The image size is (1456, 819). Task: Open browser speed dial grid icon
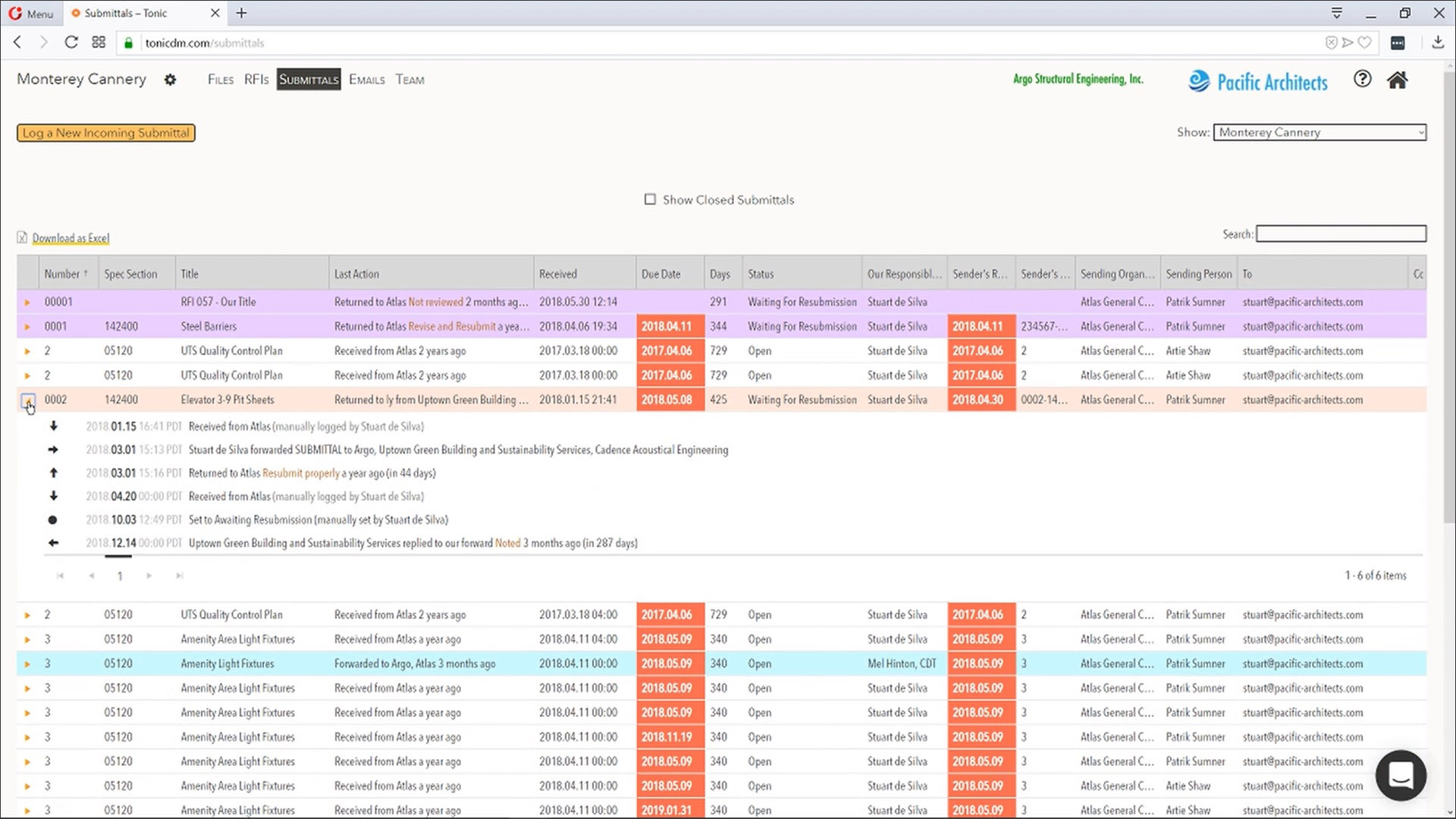point(99,42)
